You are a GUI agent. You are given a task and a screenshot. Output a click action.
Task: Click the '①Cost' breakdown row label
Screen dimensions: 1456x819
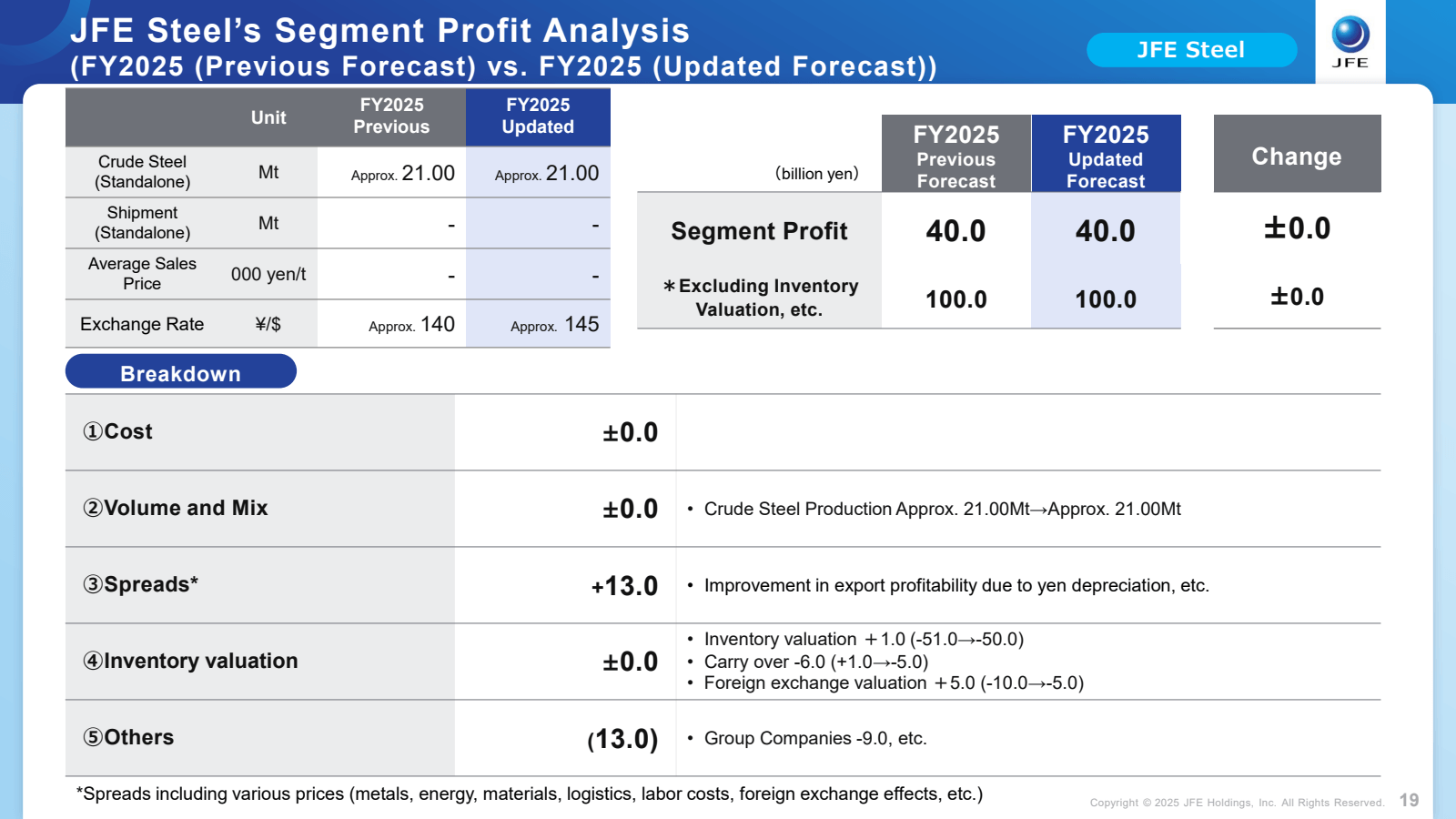[x=117, y=431]
